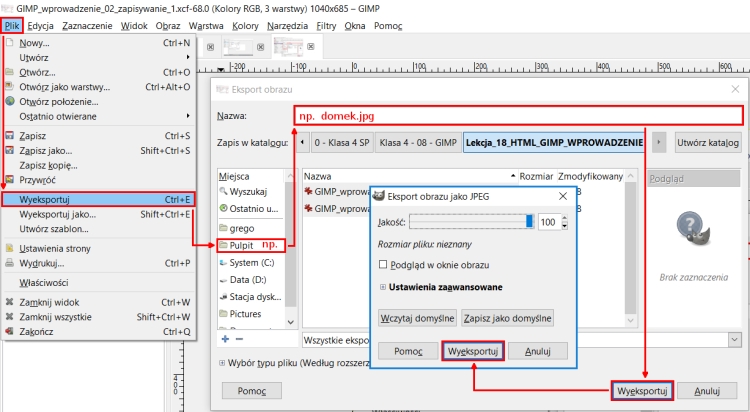Screen dimensions: 750x412
Task: Open the Zaznaczenie menu
Action: 87,26
